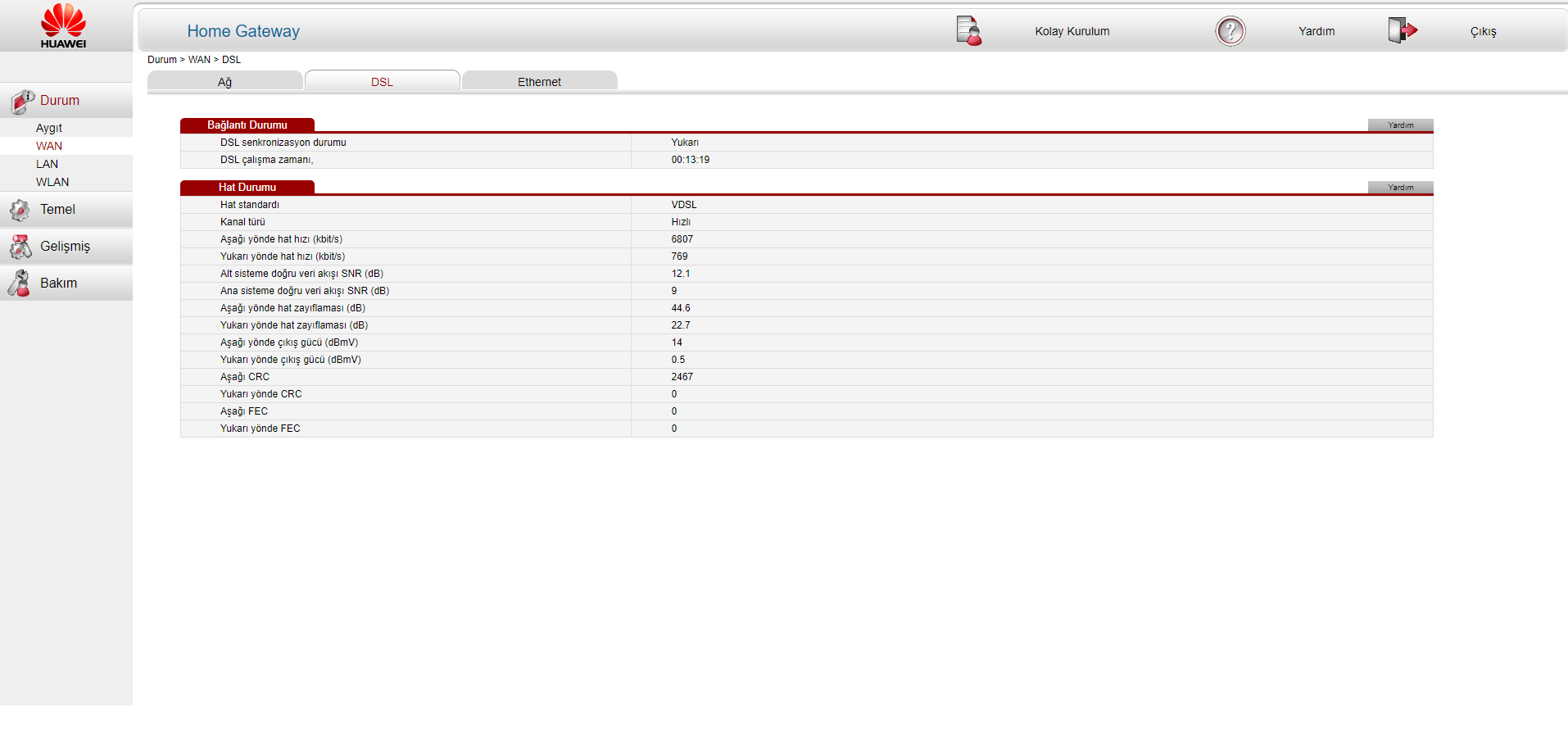
Task: Click the Temel gear icon in sidebar
Action: click(20, 210)
